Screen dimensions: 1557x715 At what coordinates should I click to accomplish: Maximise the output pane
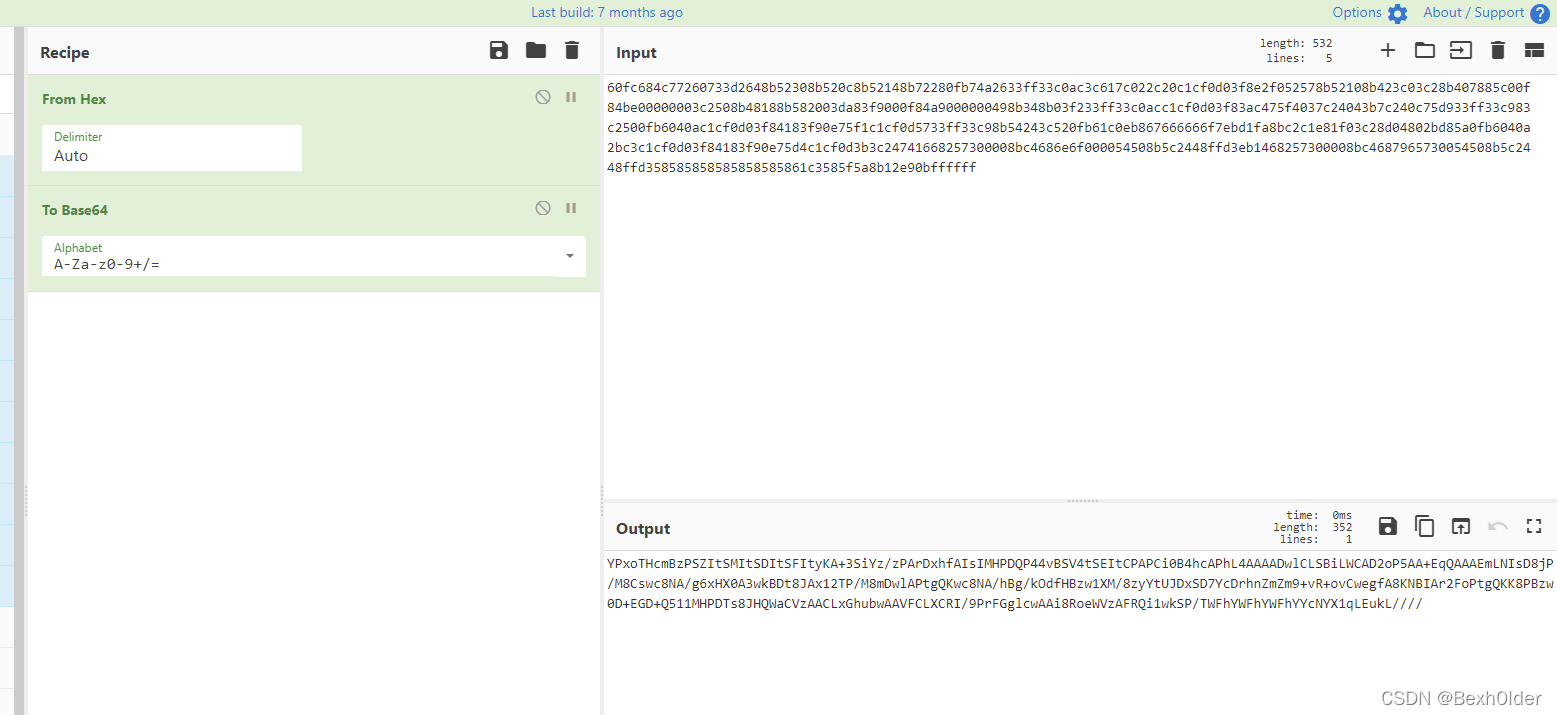[1534, 526]
